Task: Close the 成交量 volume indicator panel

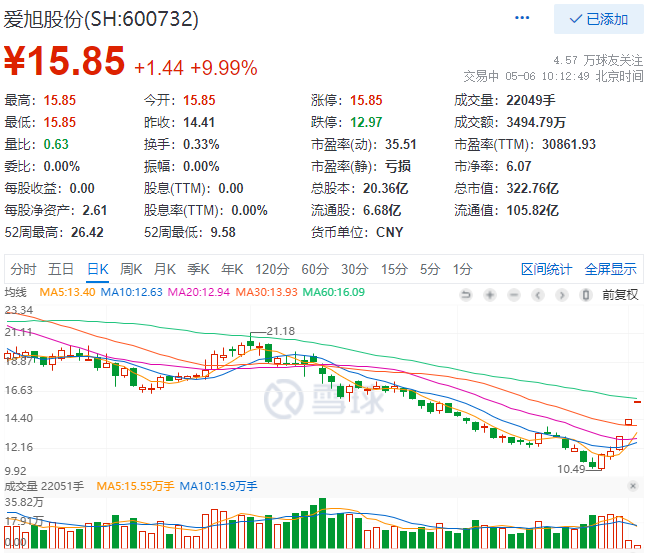Action: pyautogui.click(x=632, y=485)
